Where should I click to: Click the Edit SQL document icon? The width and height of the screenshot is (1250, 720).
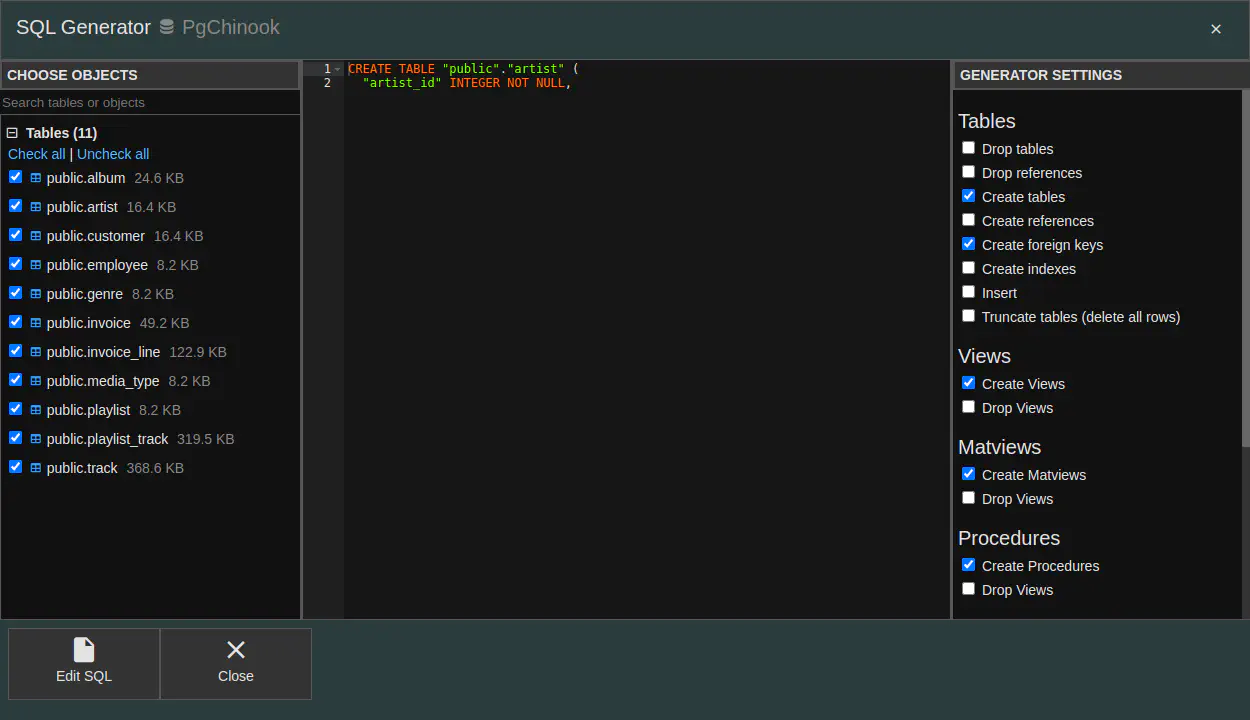tap(84, 650)
